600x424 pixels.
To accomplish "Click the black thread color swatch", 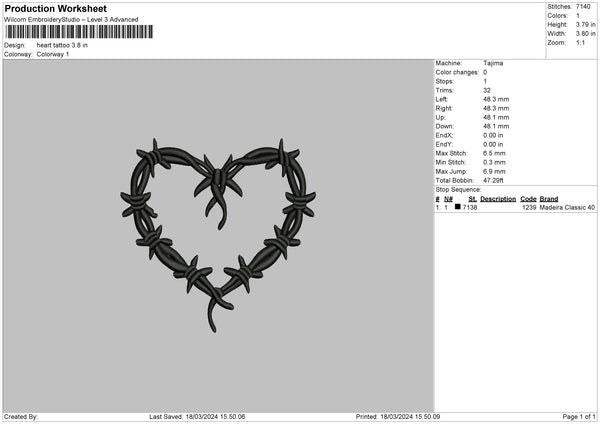I will coord(457,207).
